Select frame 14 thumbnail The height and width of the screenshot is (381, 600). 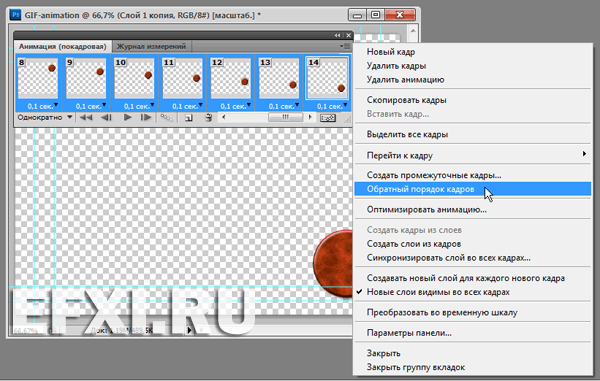327,78
